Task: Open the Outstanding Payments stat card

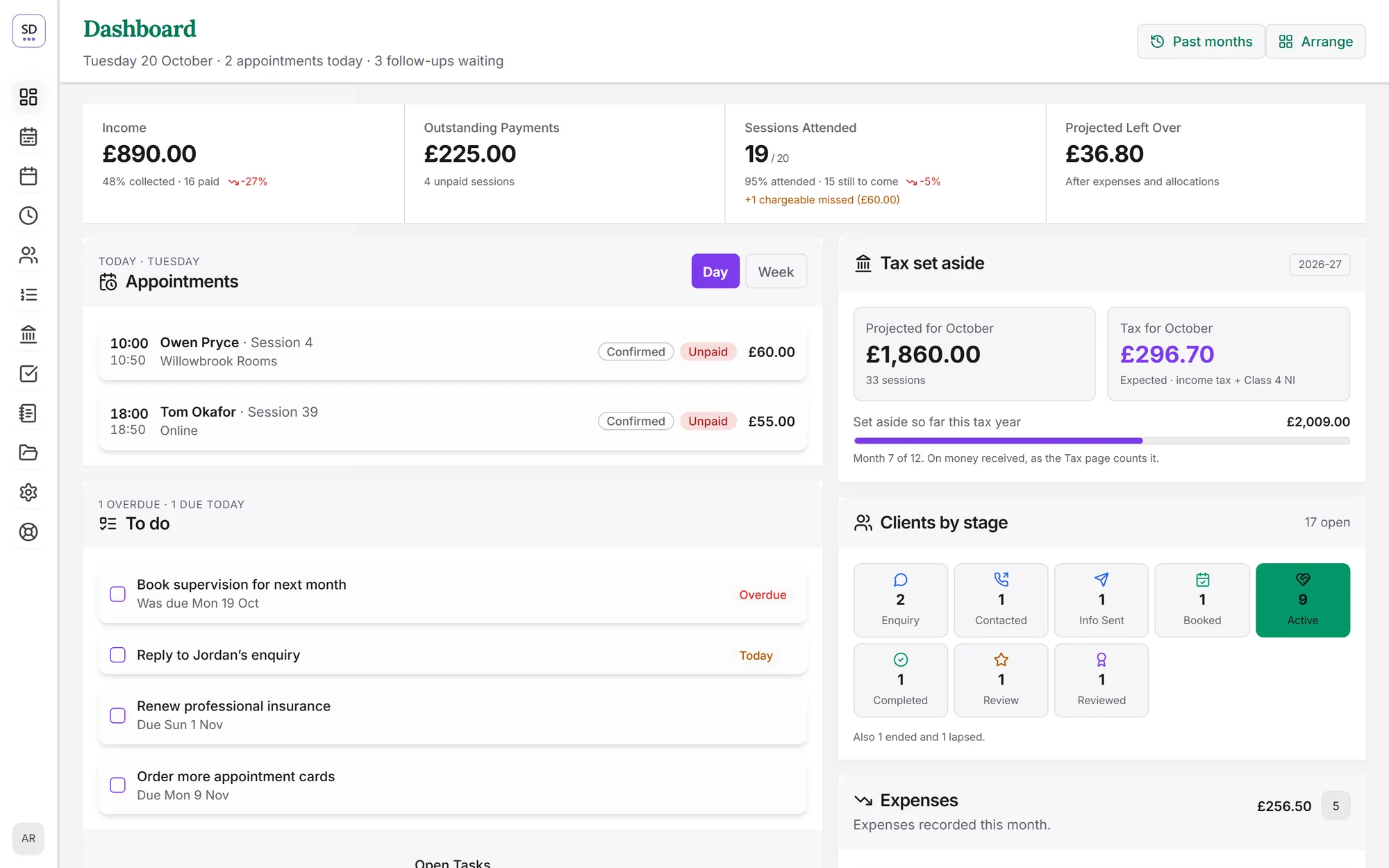Action: (x=565, y=164)
